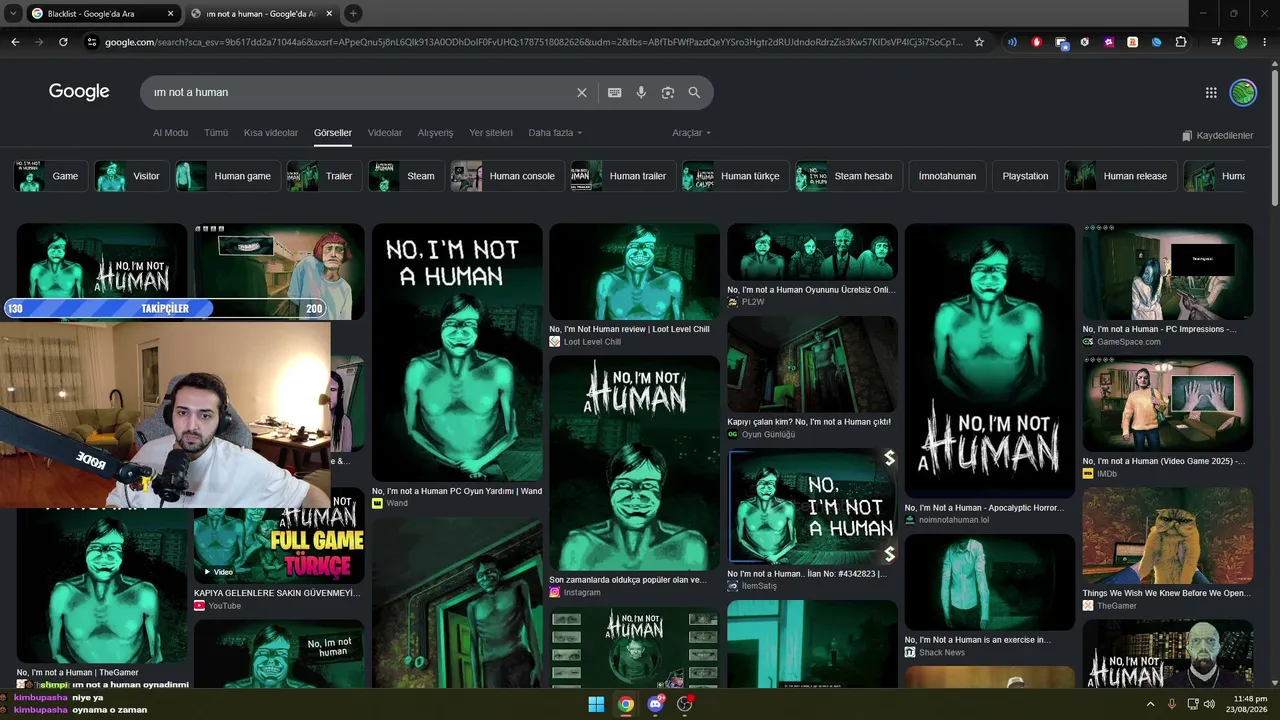Click the orange R extension icon
The height and width of the screenshot is (720, 1280).
coord(1133,42)
